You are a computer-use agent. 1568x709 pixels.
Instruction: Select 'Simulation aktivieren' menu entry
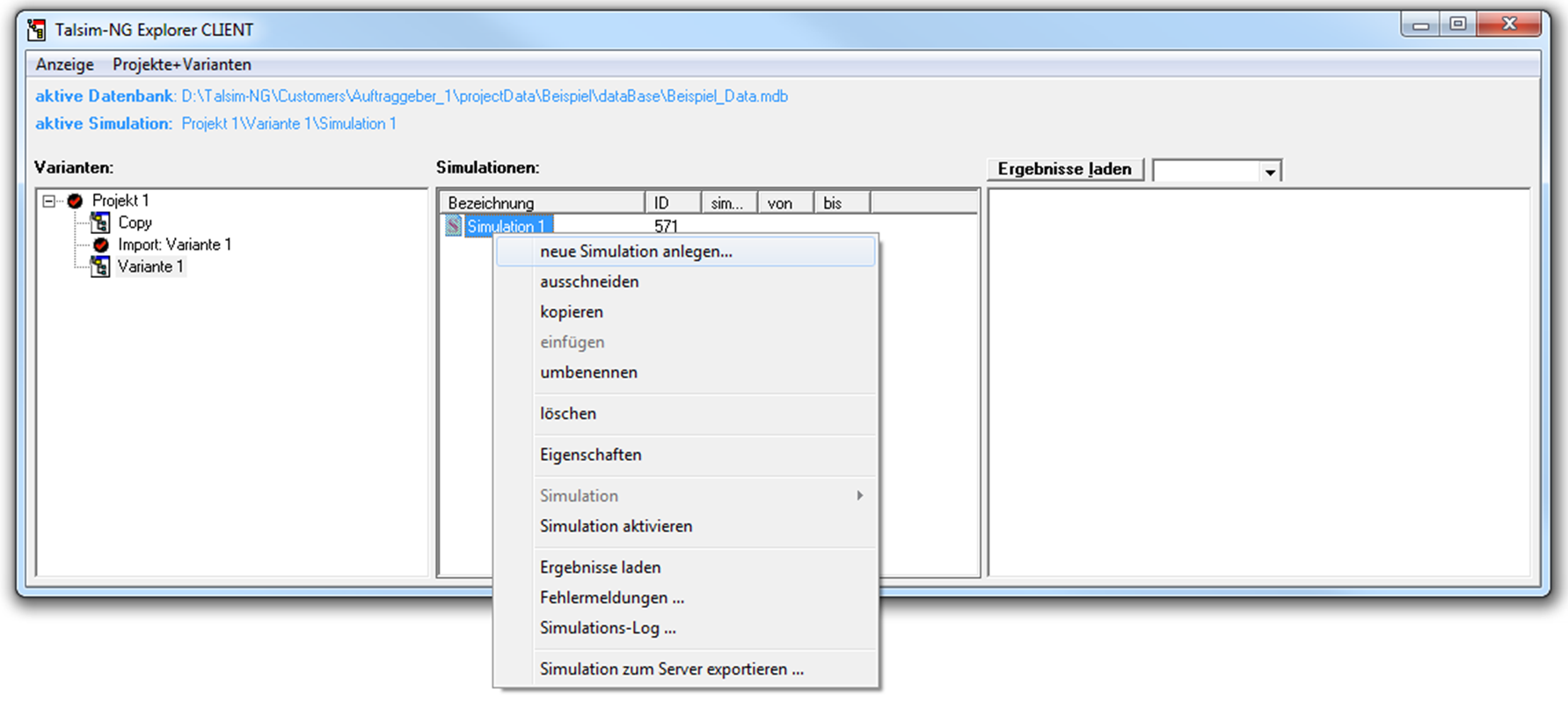616,526
